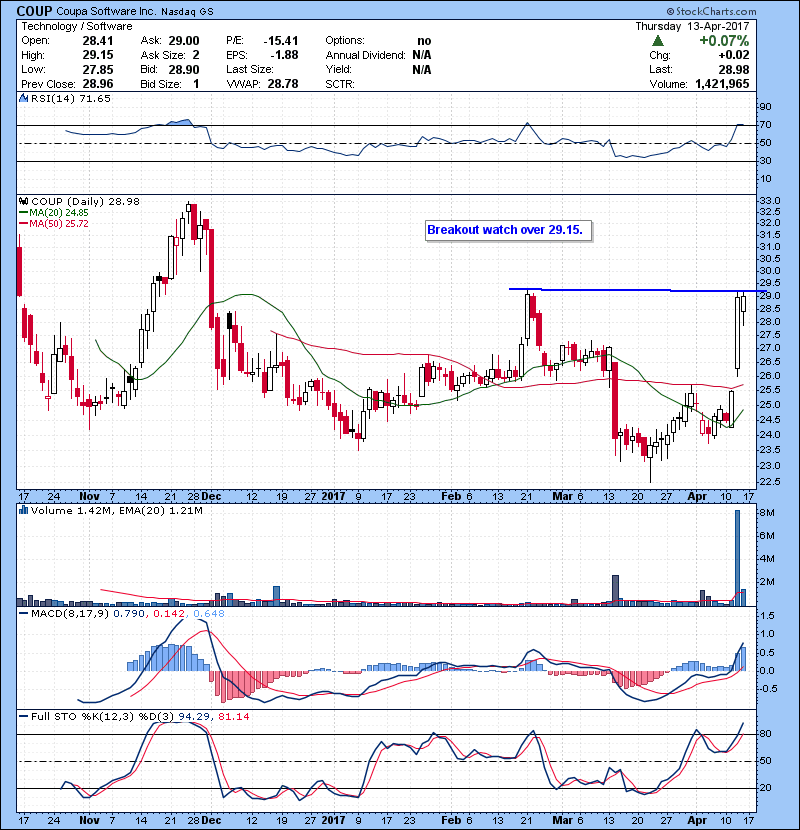
Task: Click the Chg value +0.02
Action: click(734, 55)
